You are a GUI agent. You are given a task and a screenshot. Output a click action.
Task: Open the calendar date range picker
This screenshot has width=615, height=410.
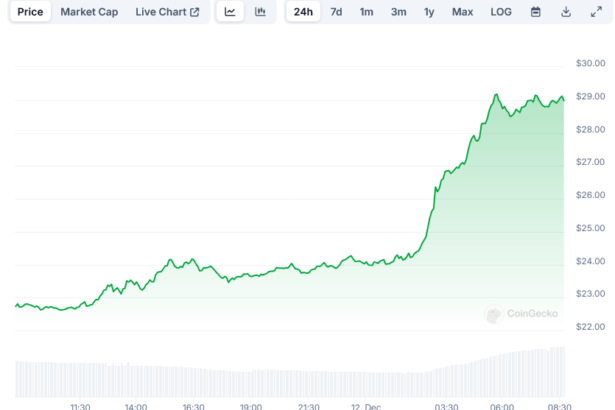tap(536, 12)
